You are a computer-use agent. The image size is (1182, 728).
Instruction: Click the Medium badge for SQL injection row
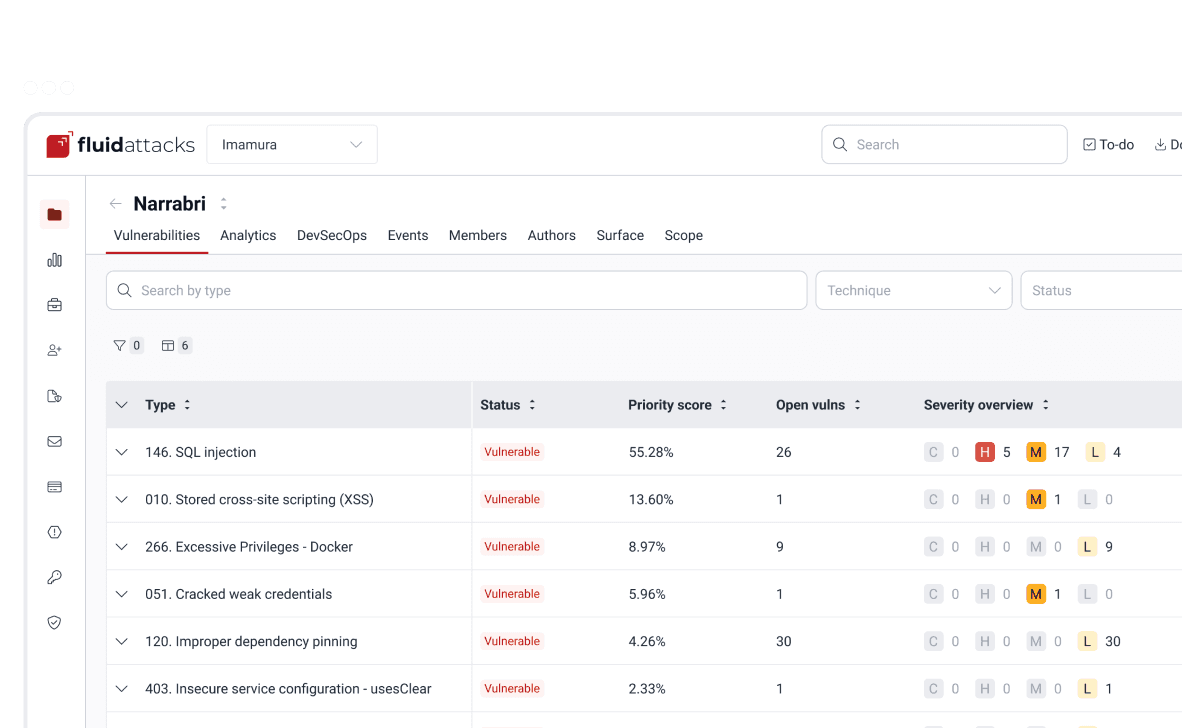click(x=1036, y=452)
